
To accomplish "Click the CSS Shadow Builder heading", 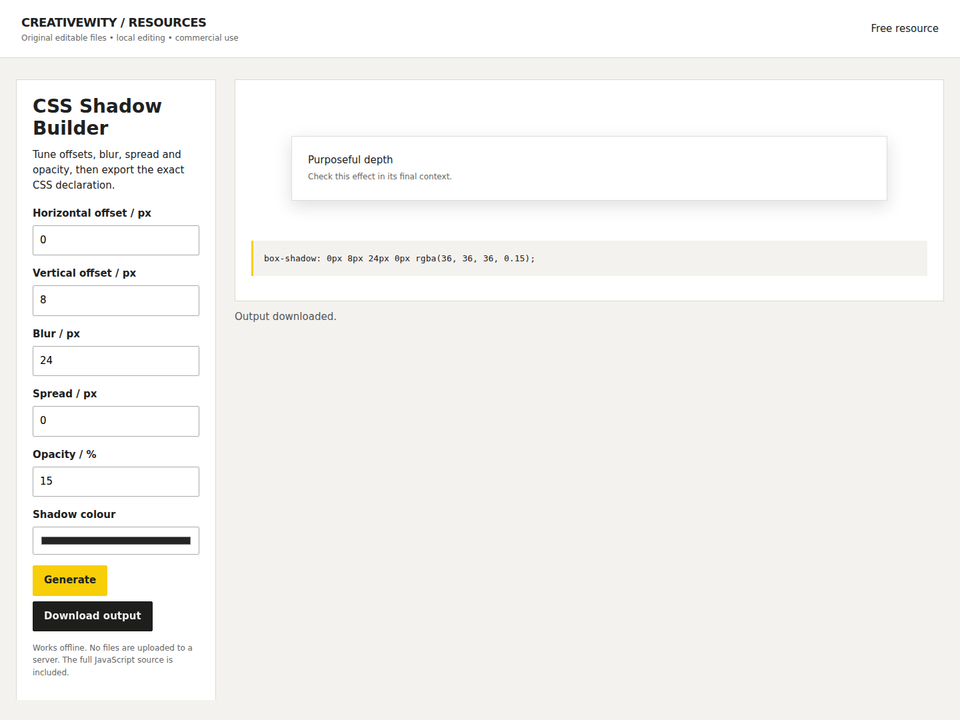I will (97, 116).
